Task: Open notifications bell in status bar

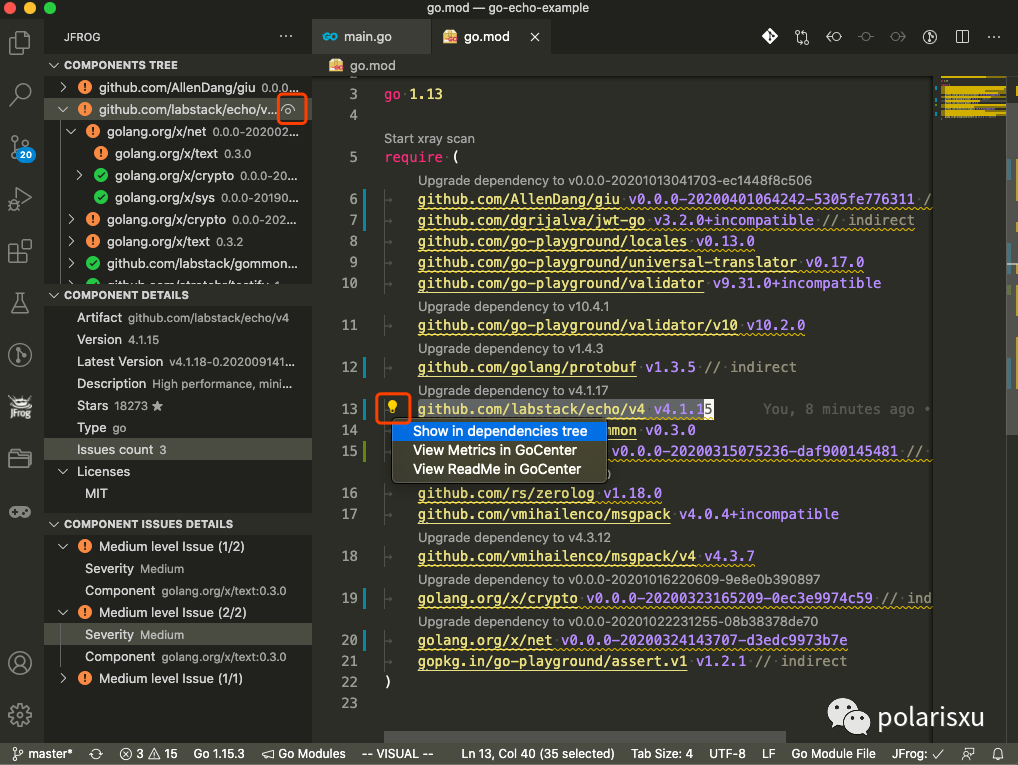Action: pyautogui.click(x=998, y=754)
